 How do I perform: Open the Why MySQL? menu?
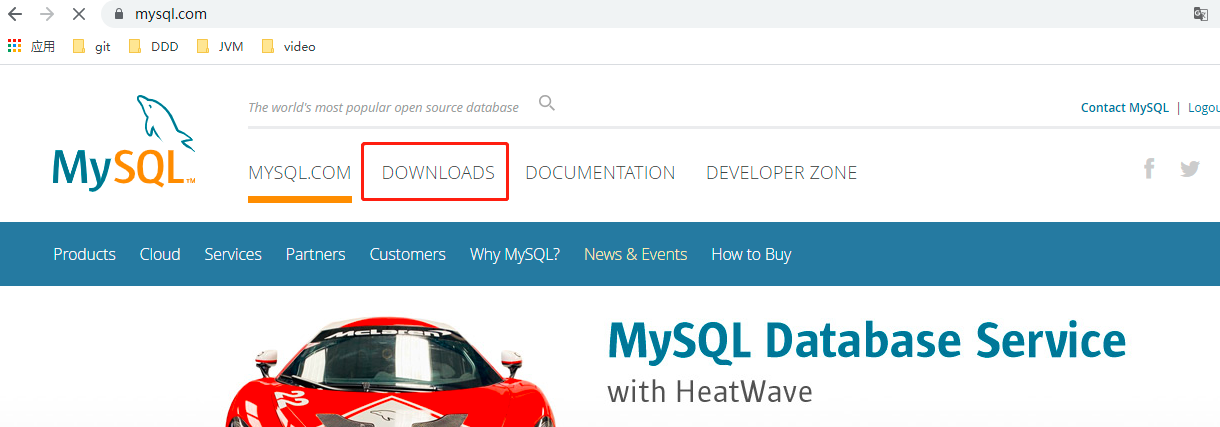coord(515,254)
